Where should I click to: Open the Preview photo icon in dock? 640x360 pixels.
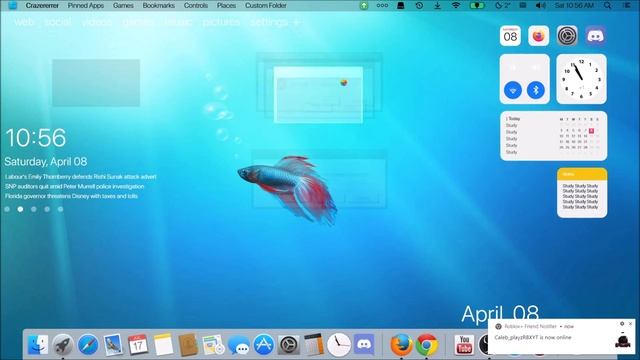coord(213,345)
